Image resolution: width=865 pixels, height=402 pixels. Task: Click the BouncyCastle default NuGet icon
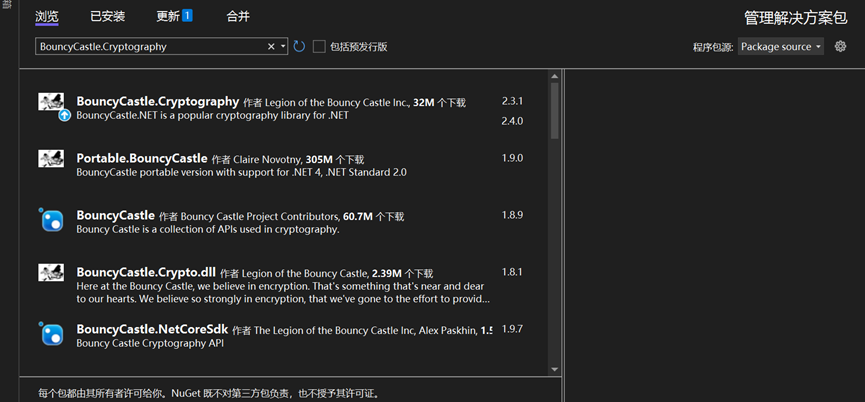52,220
